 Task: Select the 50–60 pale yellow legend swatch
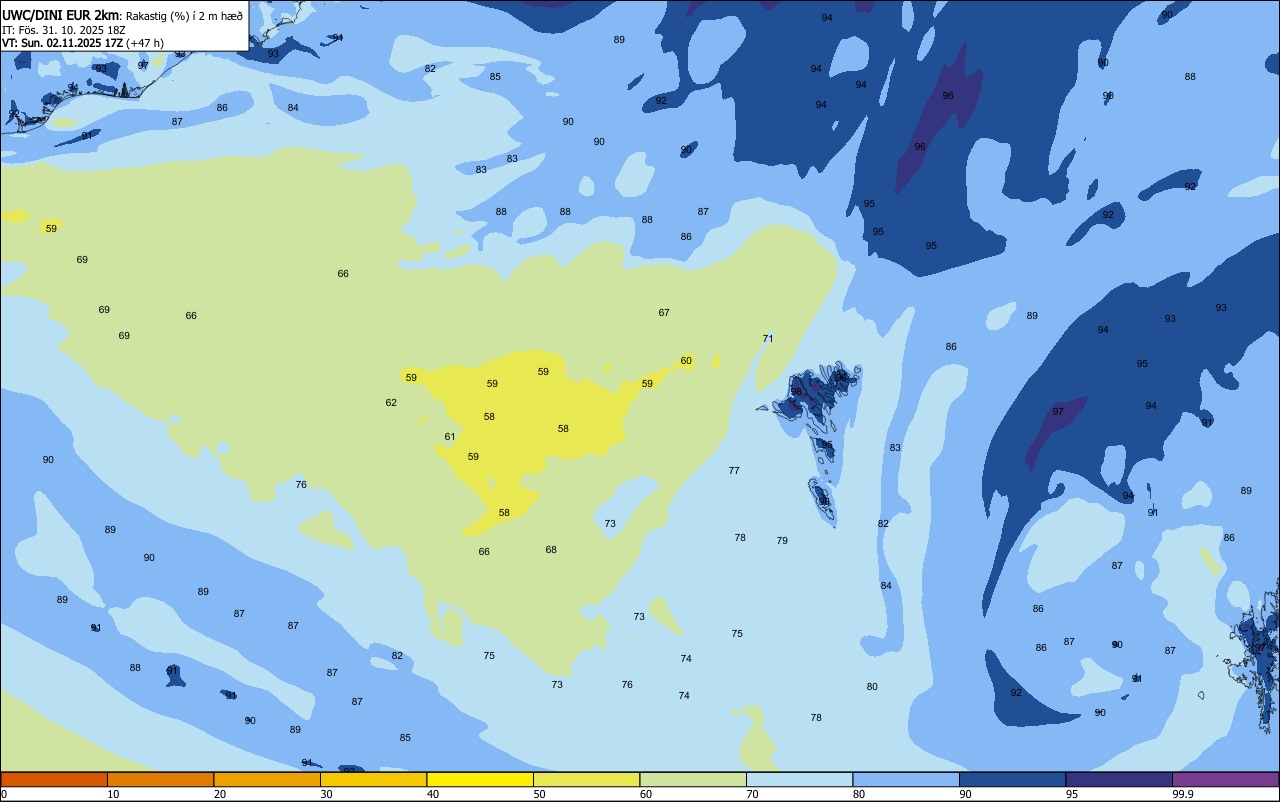pyautogui.click(x=586, y=779)
